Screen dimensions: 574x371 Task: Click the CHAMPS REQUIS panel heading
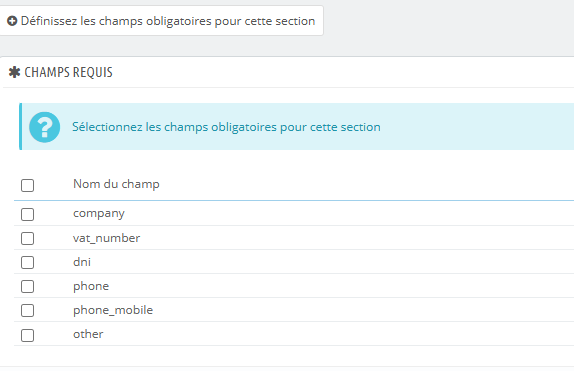(68, 72)
